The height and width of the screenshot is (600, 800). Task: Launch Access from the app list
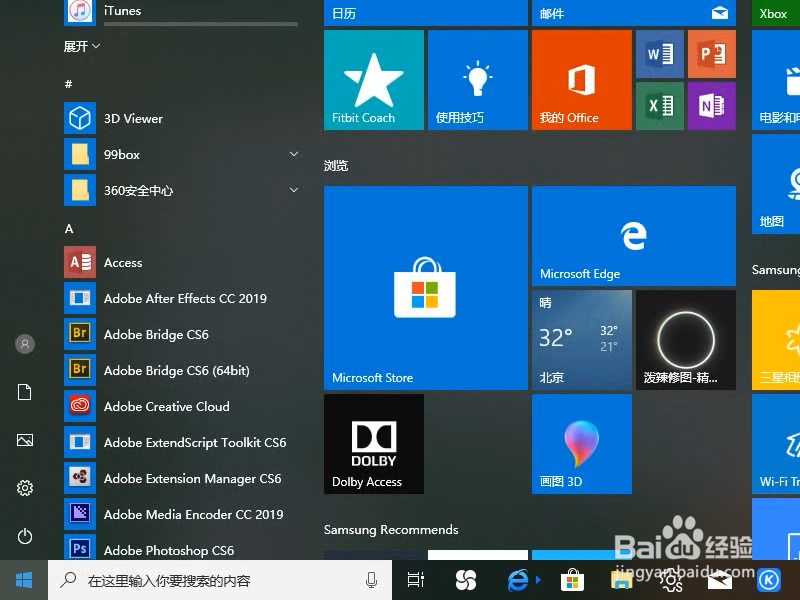coord(181,262)
